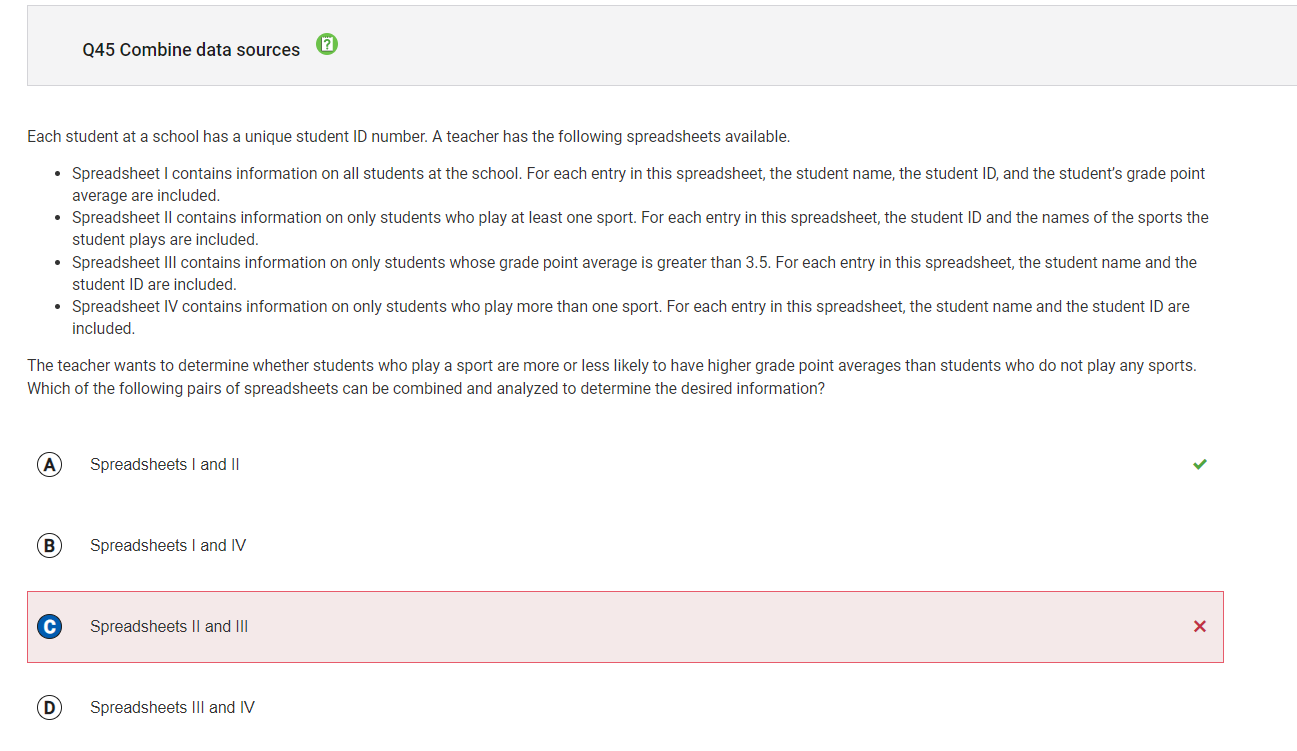Click the green checkmark next to option A
1297x751 pixels.
1200,464
